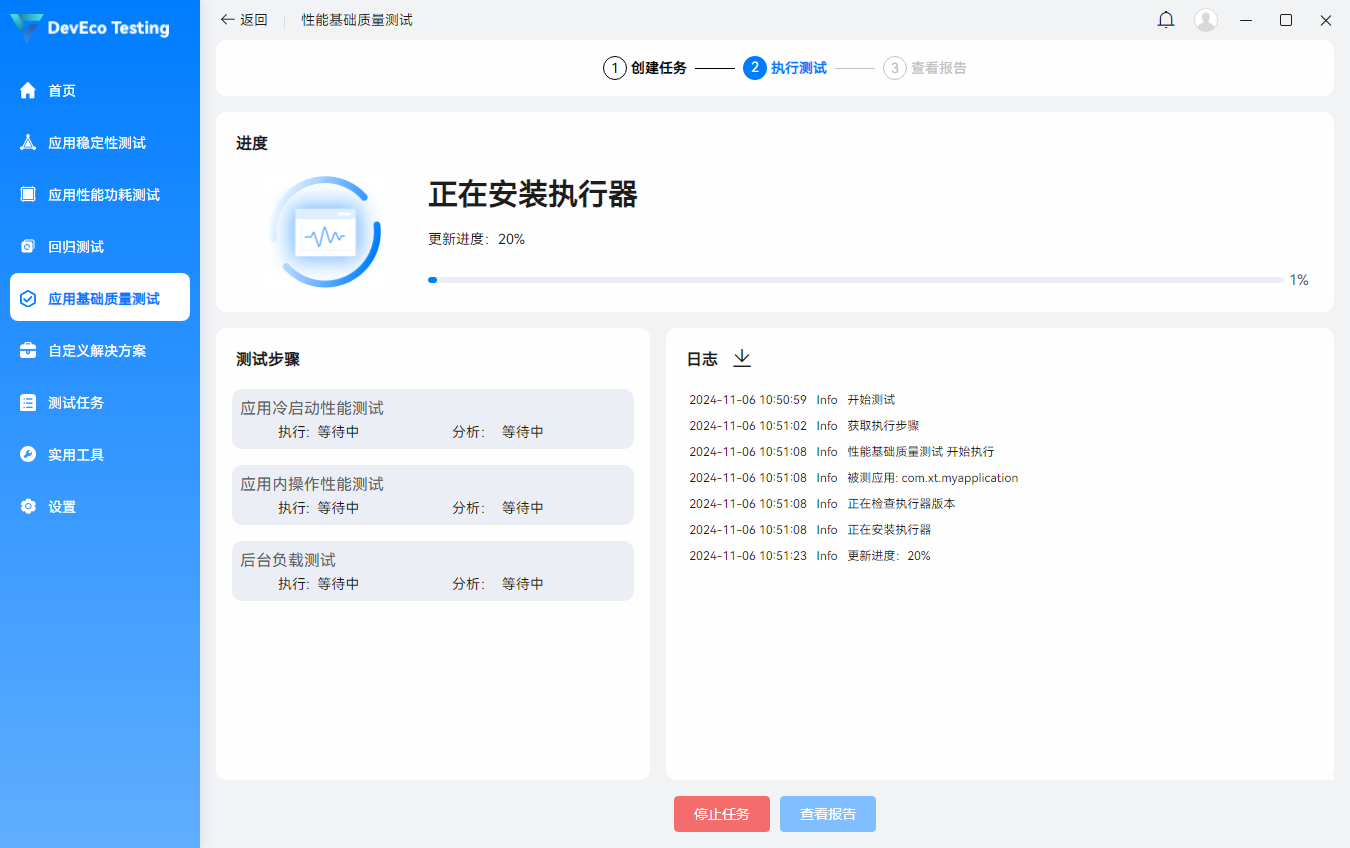1350x848 pixels.
Task: Select the 后台负载测试 step card
Action: click(433, 571)
